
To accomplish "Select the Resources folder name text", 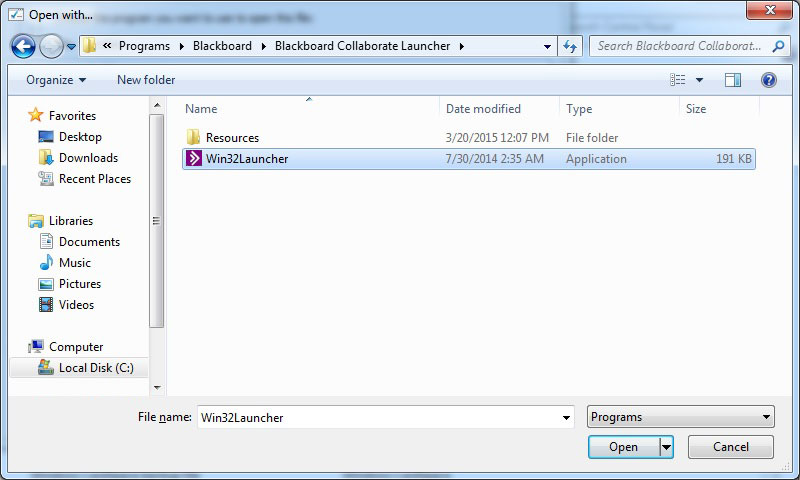I will point(232,138).
